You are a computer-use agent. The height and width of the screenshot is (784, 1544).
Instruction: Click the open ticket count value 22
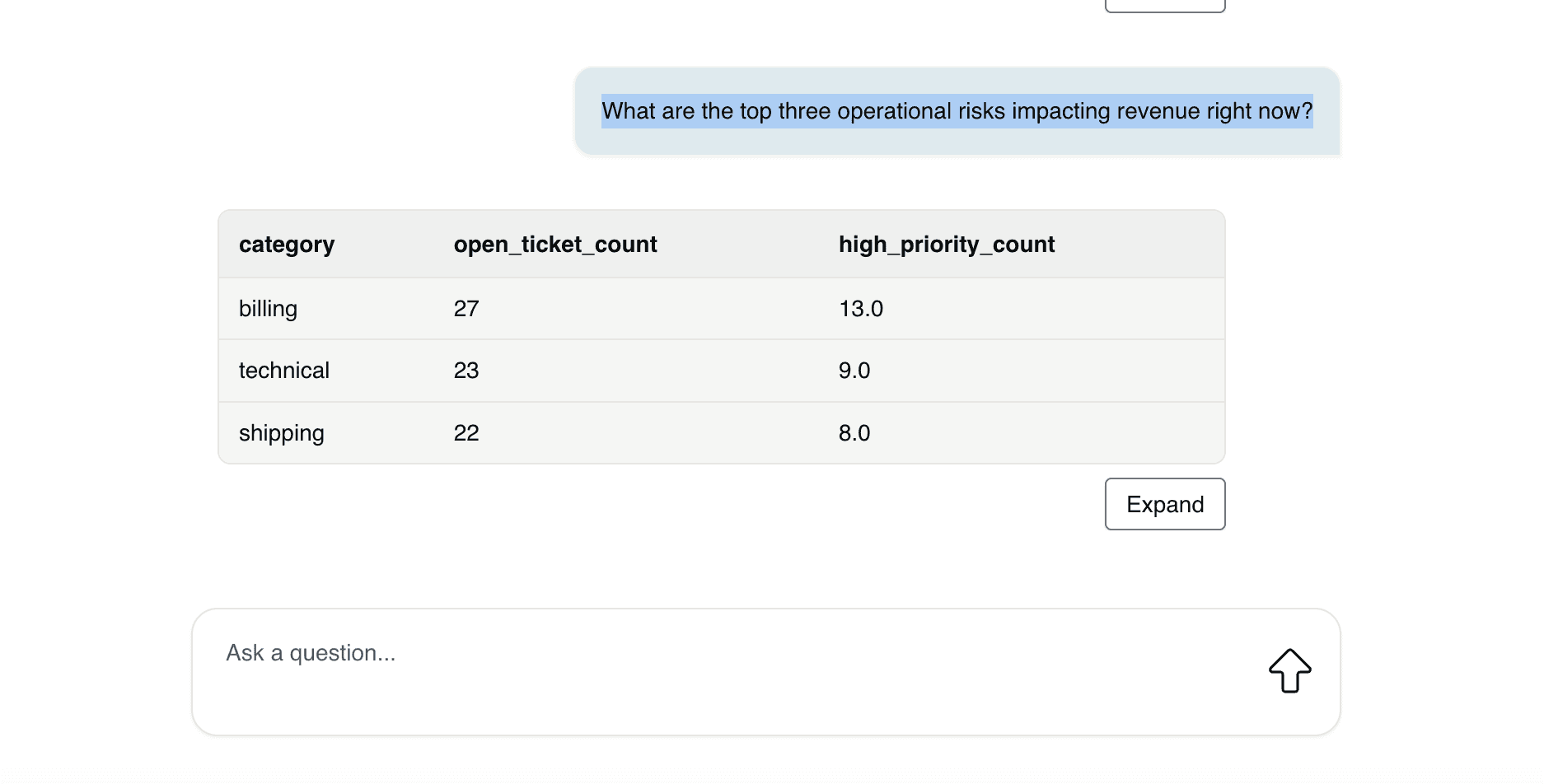[466, 433]
